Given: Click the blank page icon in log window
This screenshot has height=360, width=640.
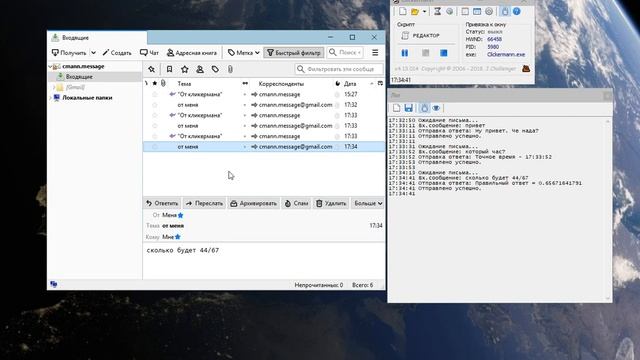Looking at the screenshot, I should pos(396,108).
